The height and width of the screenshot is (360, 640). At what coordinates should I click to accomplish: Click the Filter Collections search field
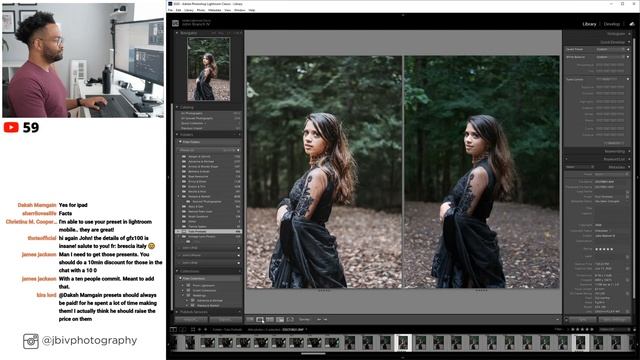click(x=210, y=279)
